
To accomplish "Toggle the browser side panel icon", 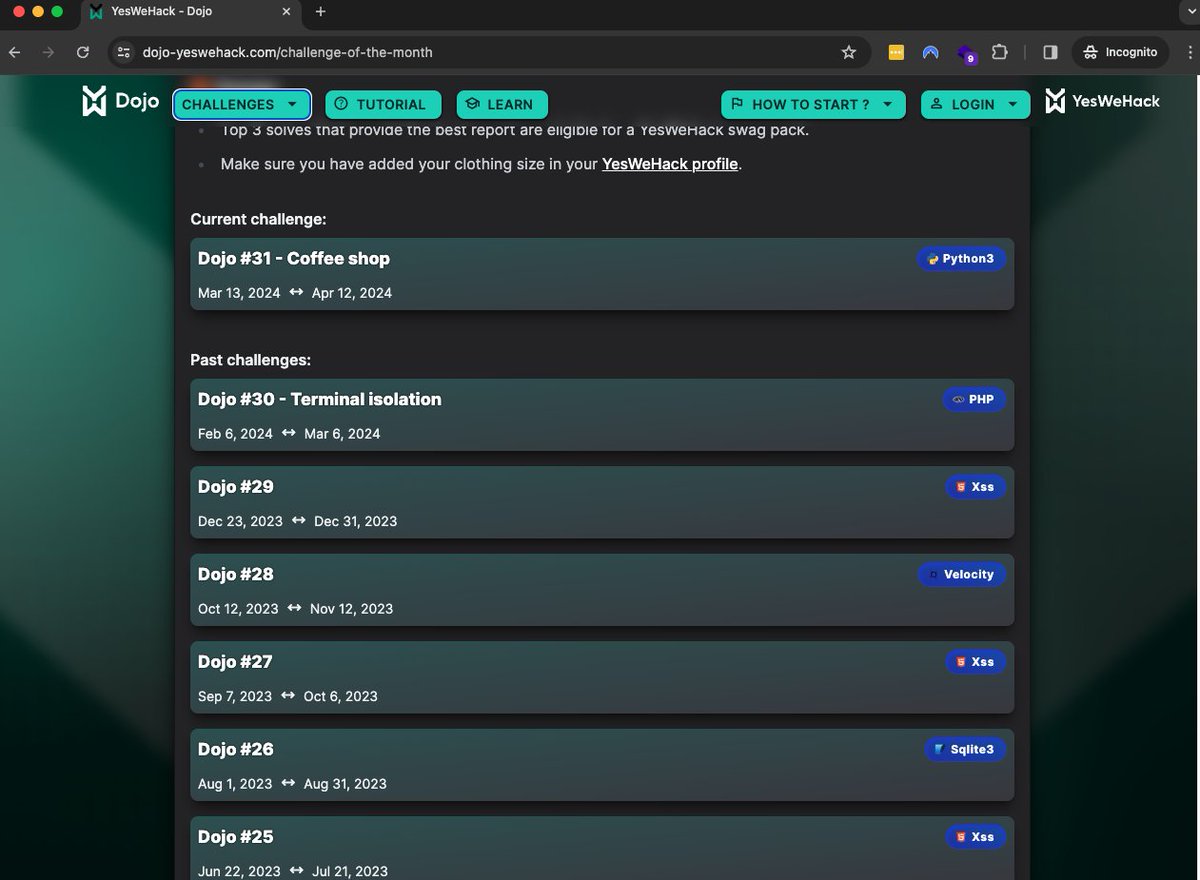I will point(1050,52).
